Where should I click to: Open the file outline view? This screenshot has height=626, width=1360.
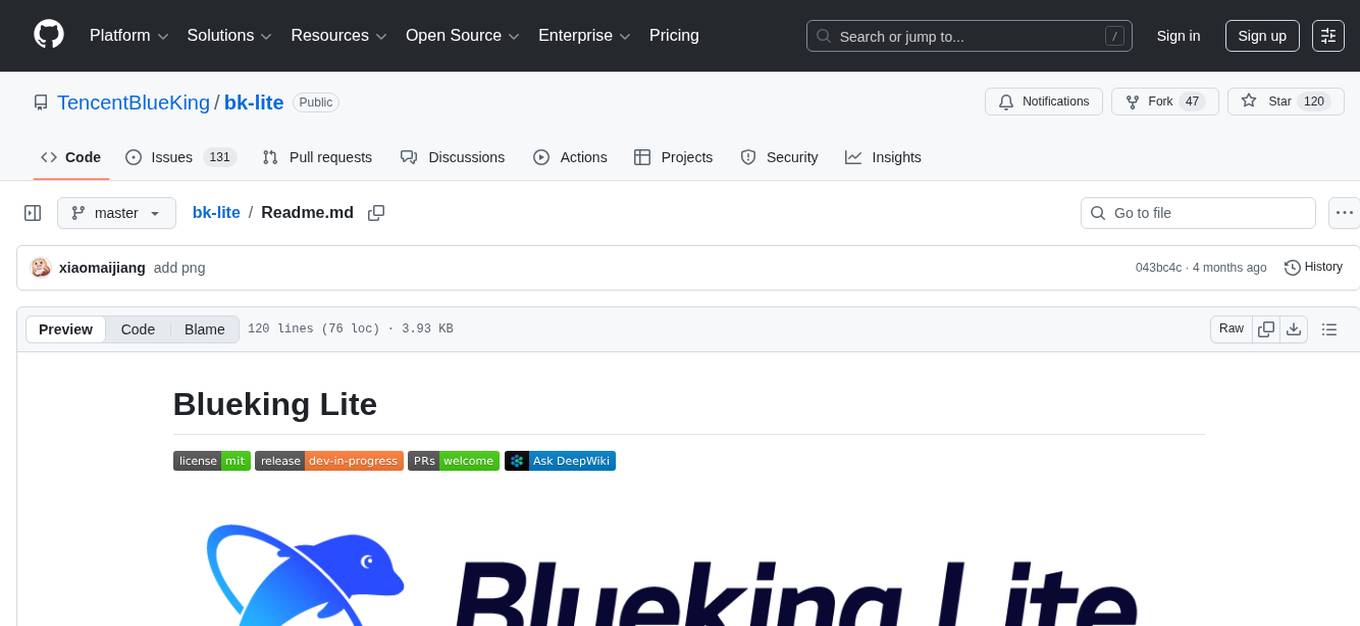click(x=1329, y=329)
